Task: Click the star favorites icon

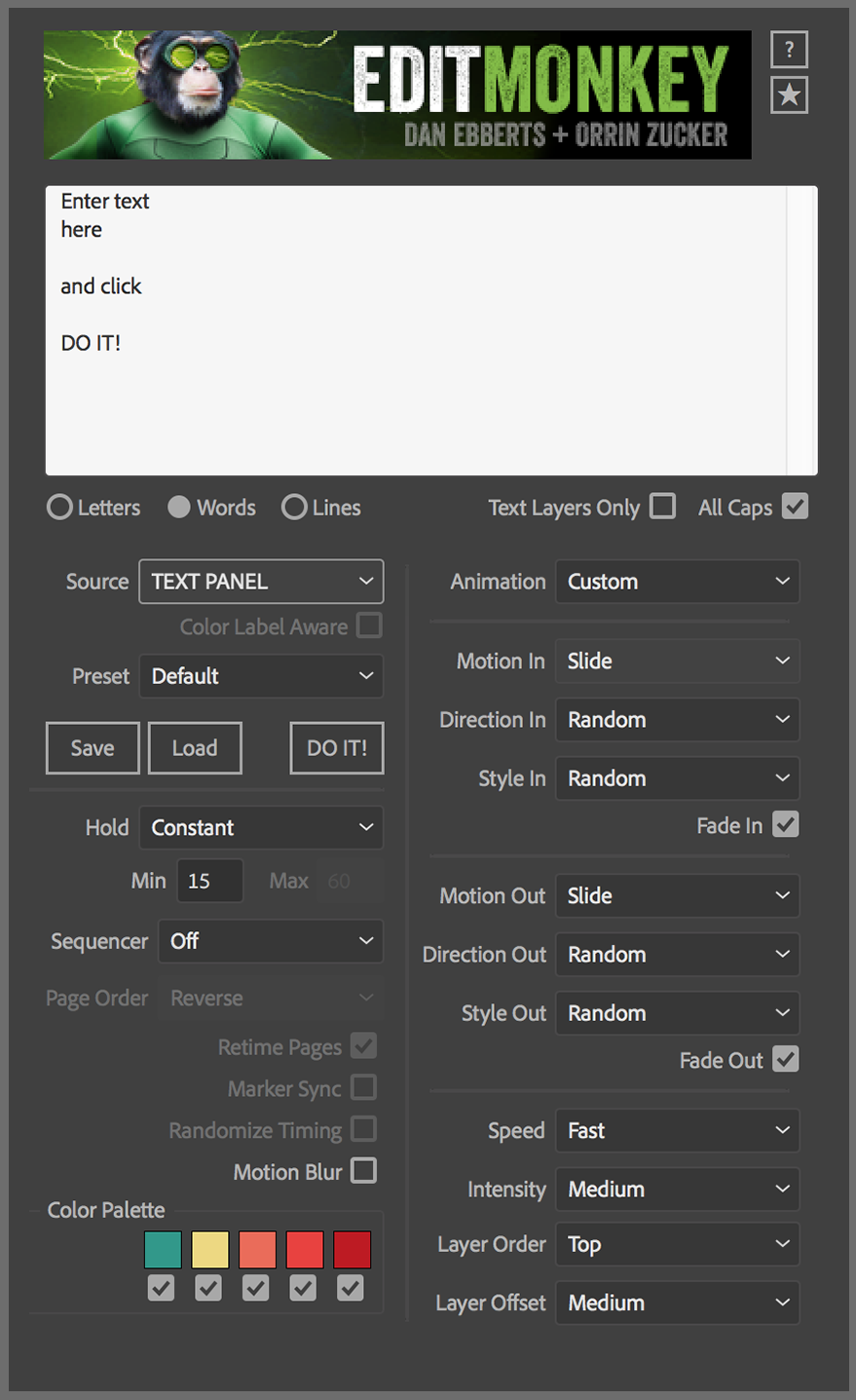Action: 789,95
